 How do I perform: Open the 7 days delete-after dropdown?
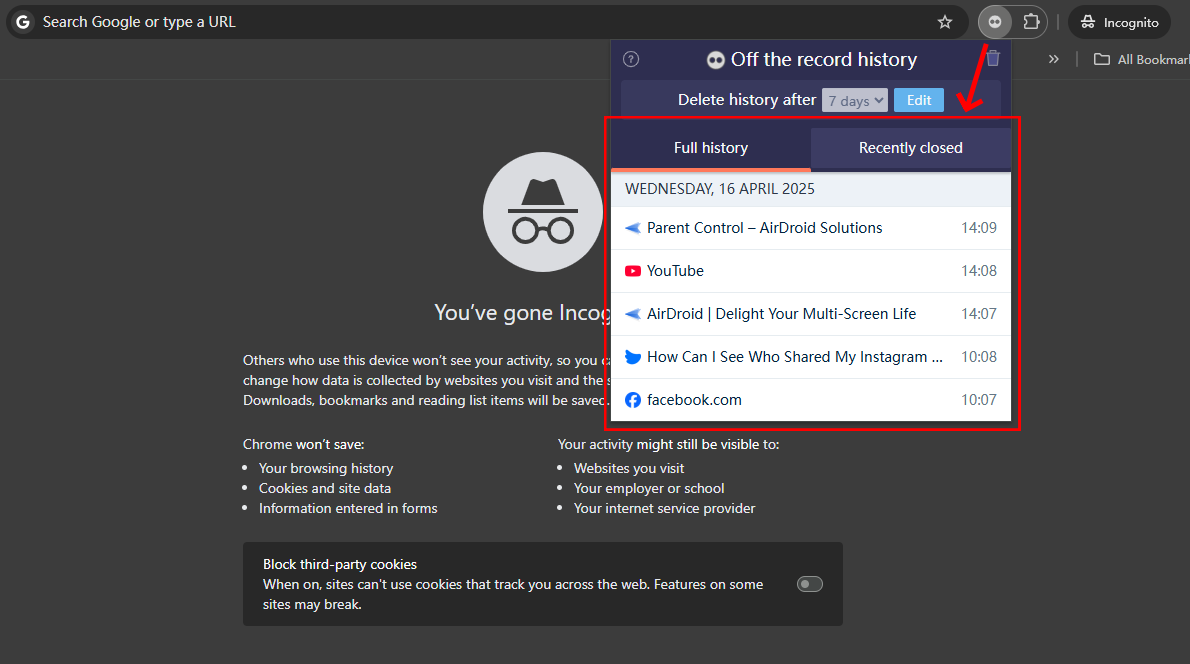[855, 100]
